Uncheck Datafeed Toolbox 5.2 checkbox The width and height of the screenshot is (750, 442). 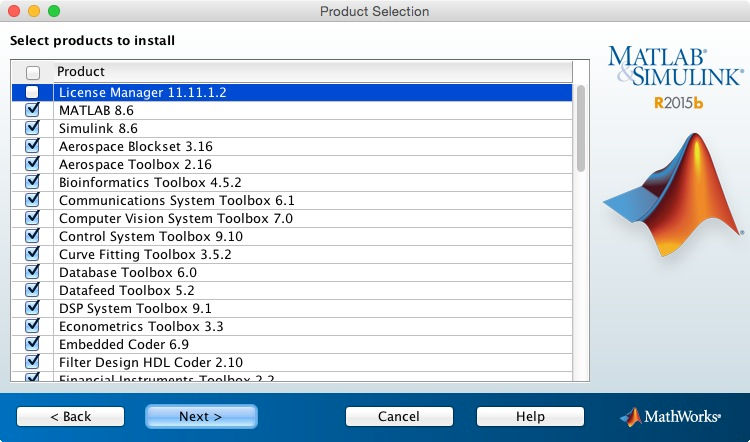[x=32, y=290]
